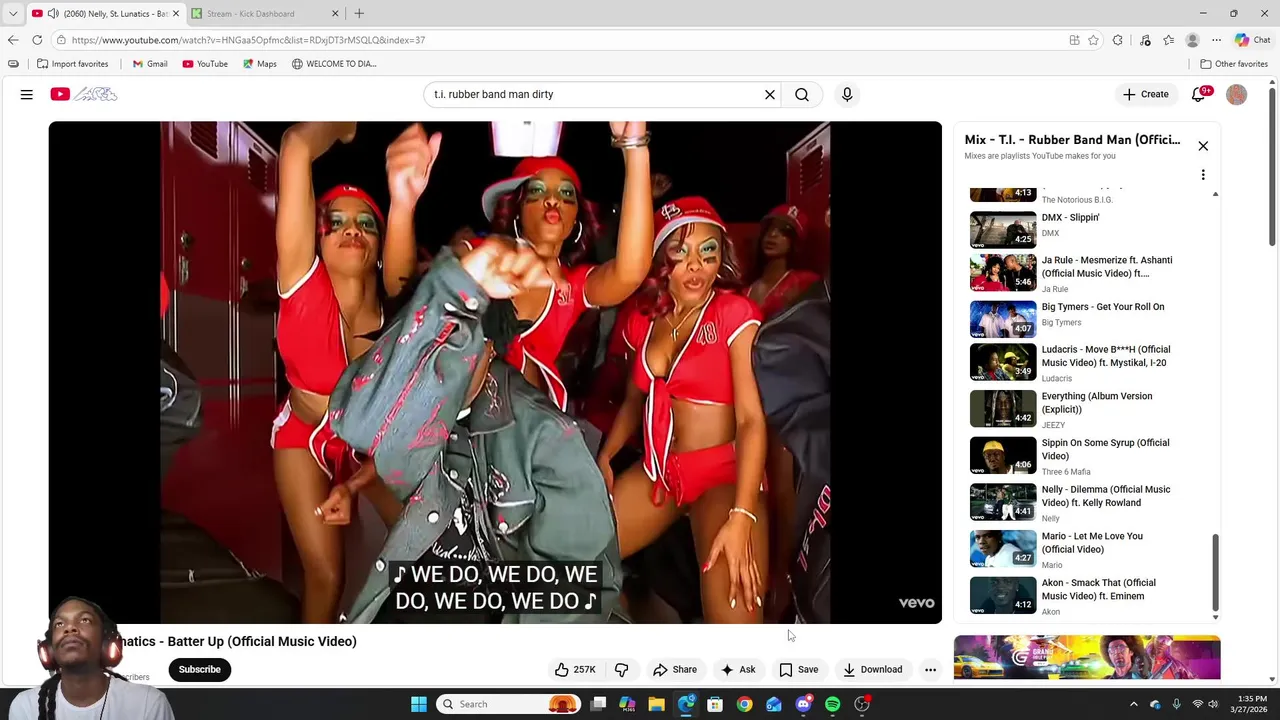
Task: Click the Mix playlist scrollbar thumb
Action: click(1216, 572)
